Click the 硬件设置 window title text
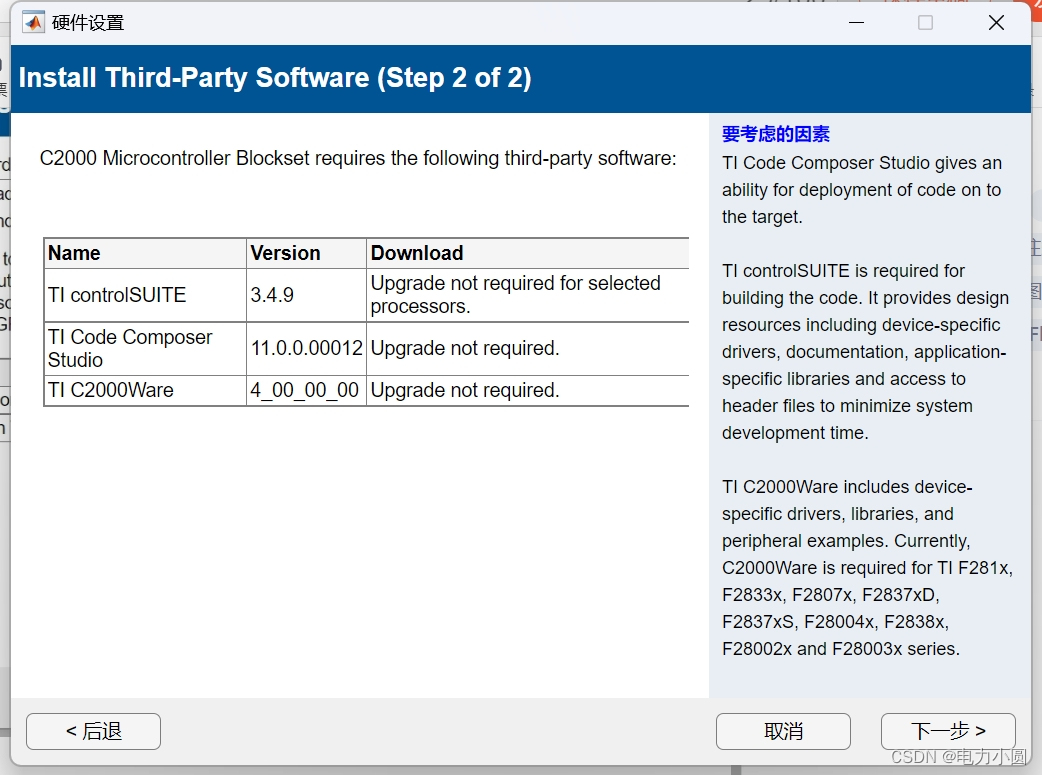Image resolution: width=1042 pixels, height=775 pixels. pos(88,23)
